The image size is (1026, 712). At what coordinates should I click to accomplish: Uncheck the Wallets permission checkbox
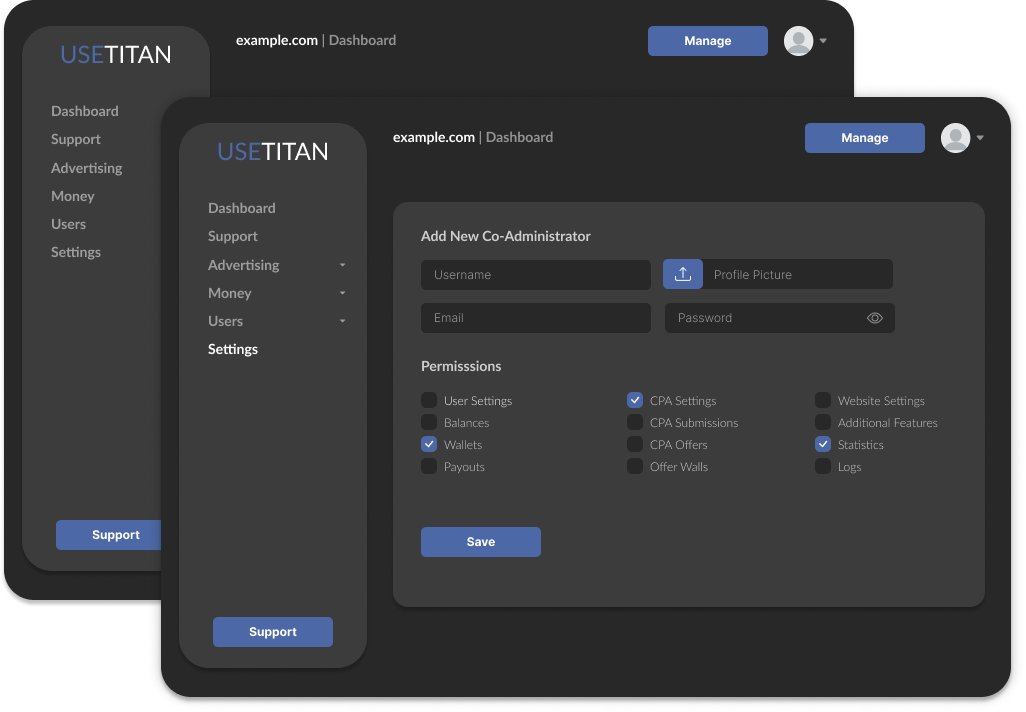click(x=429, y=444)
